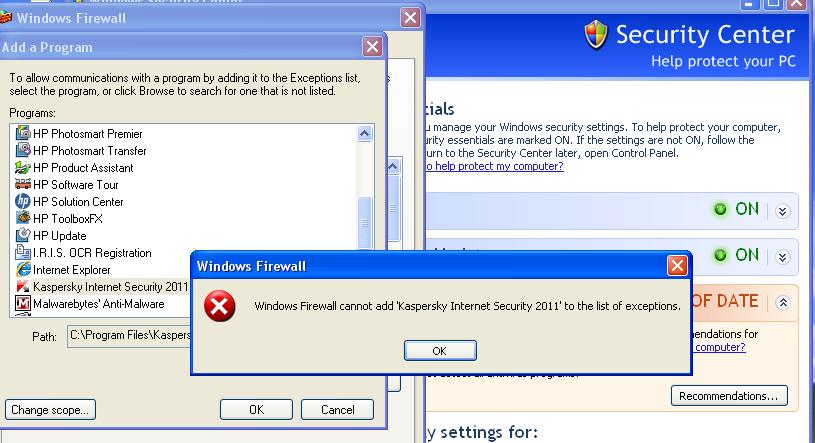Viewport: 815px width, 443px height.
Task: Click the HP Photosmart Transfer icon
Action: point(22,150)
